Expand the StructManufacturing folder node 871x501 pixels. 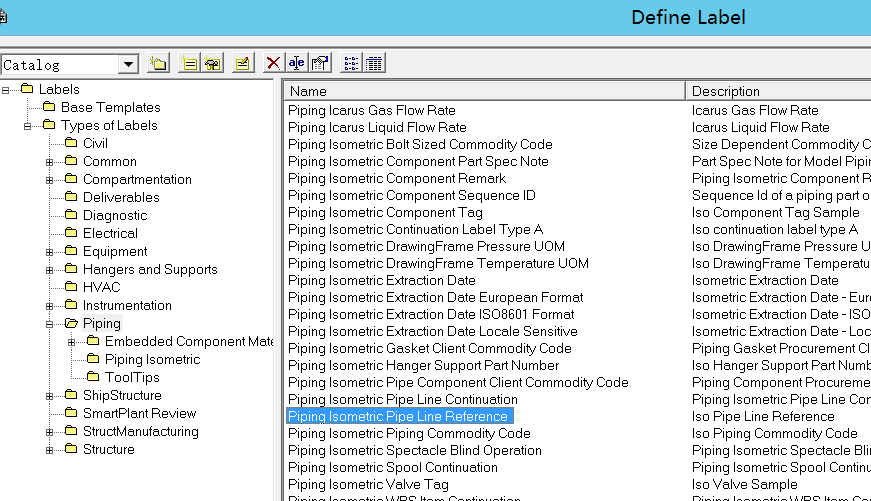coord(49,432)
